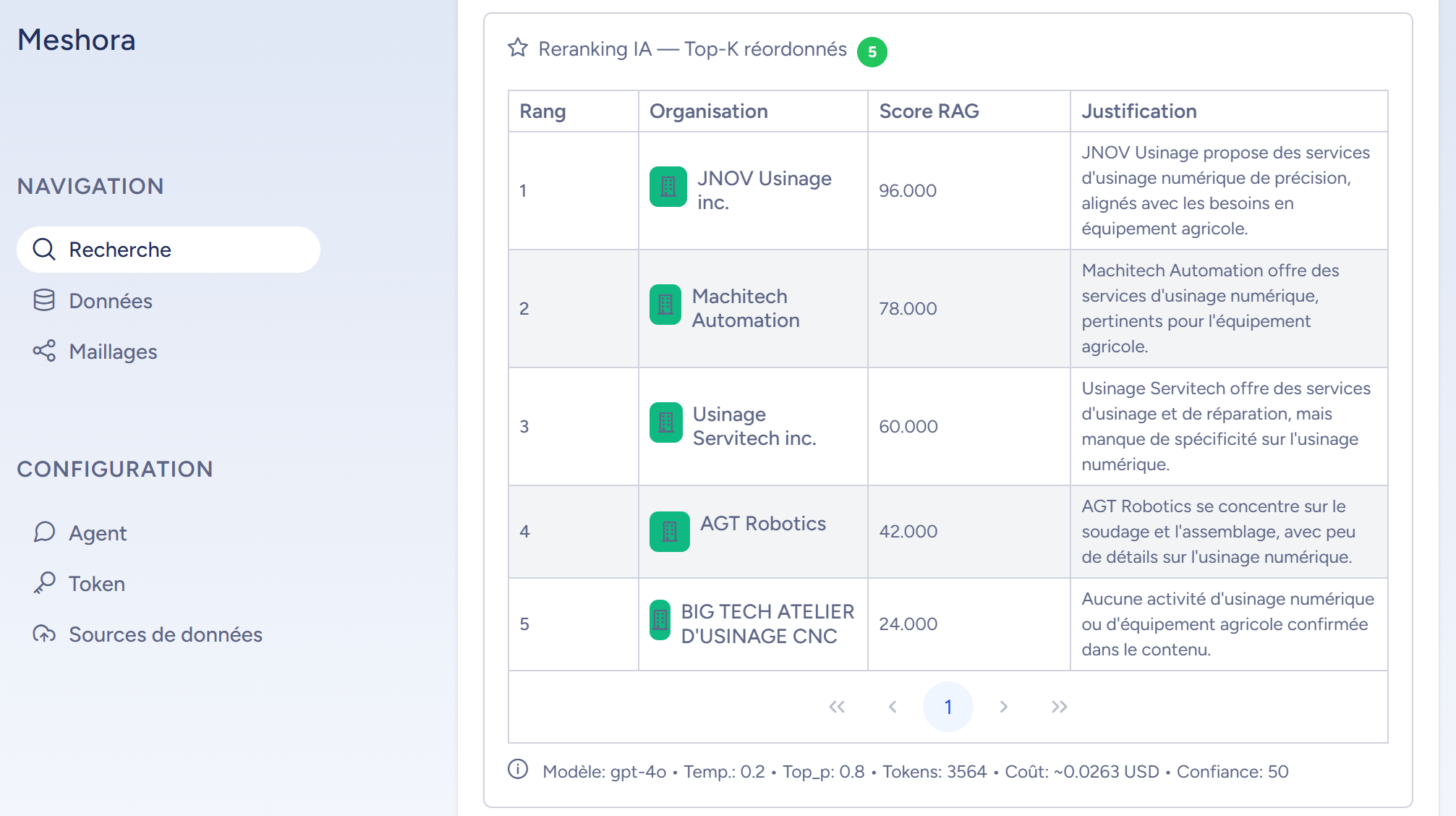Click the Meshora logo title

click(76, 40)
